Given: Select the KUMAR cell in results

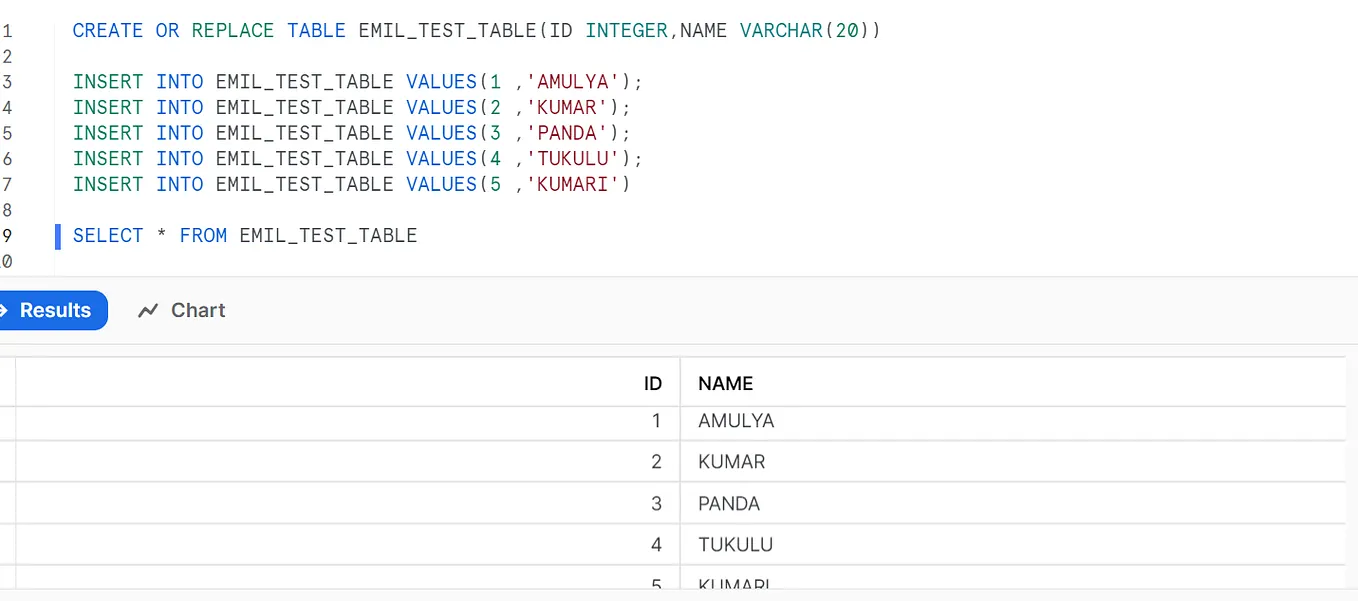Looking at the screenshot, I should coord(731,462).
